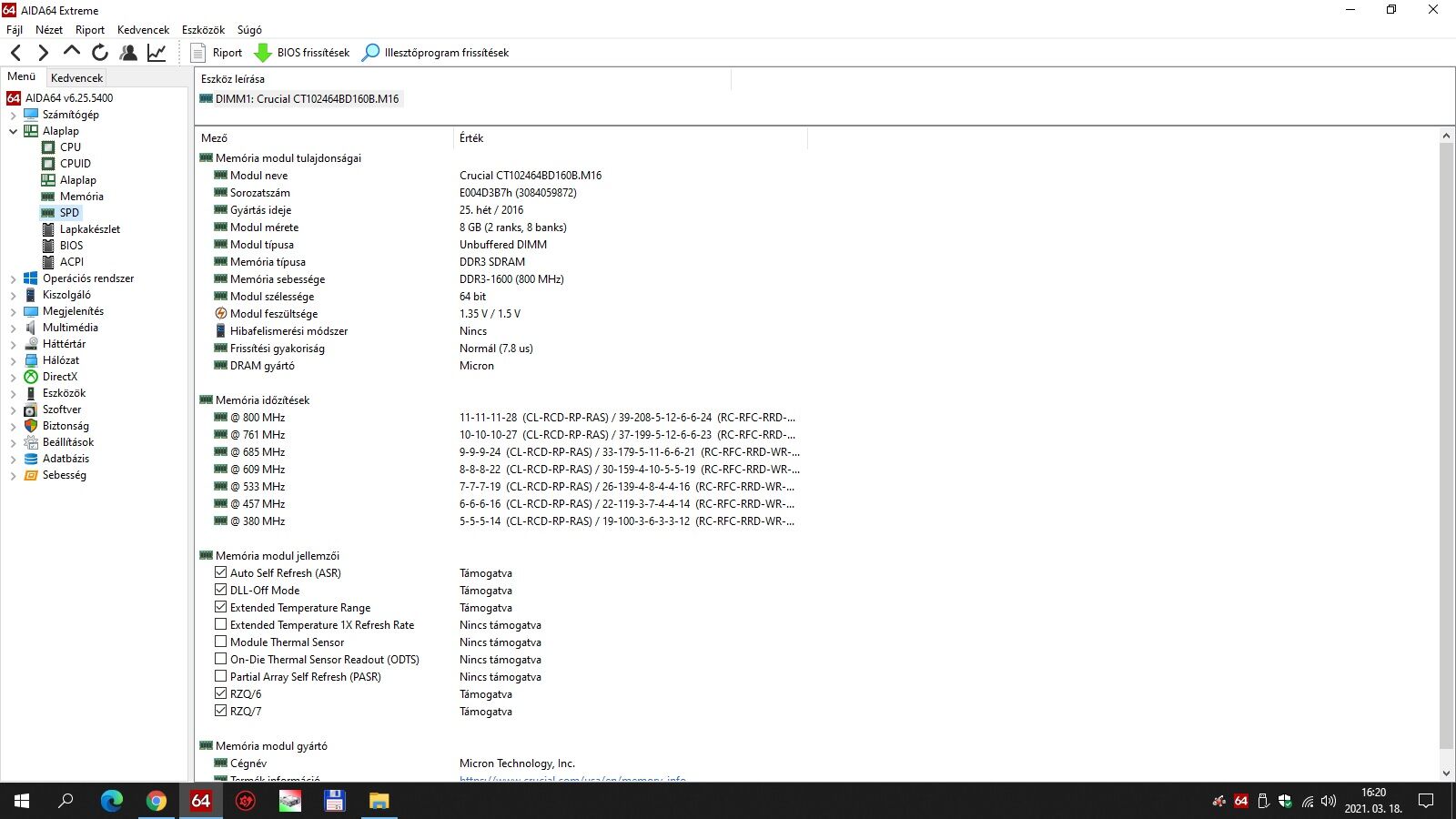
Task: Expand the Hálózat tree node
Action: point(13,360)
